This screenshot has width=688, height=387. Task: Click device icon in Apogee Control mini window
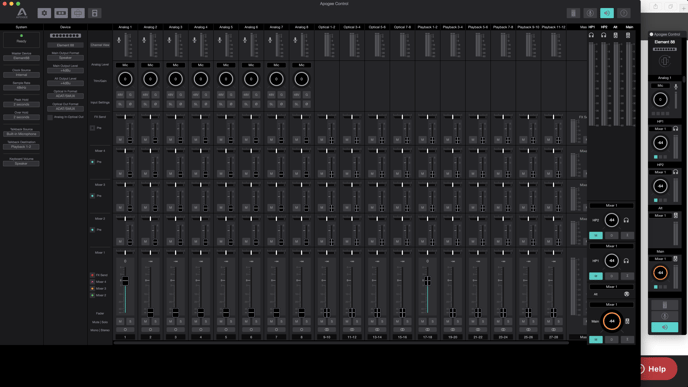coord(664,305)
